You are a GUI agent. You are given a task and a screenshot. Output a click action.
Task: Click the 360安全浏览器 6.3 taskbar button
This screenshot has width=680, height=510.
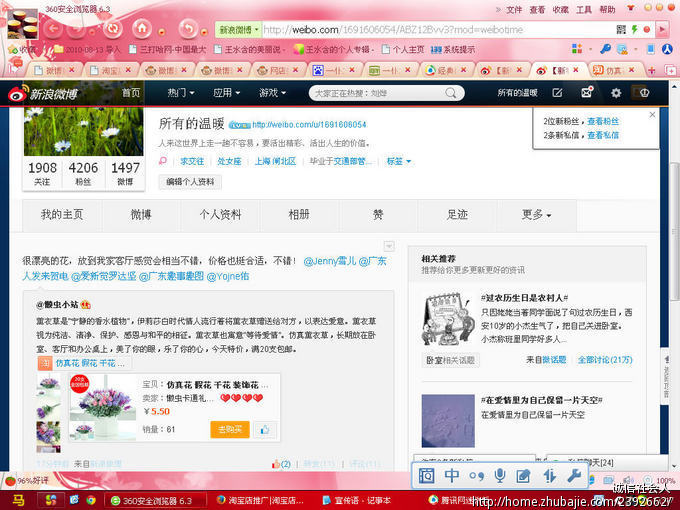(x=154, y=500)
